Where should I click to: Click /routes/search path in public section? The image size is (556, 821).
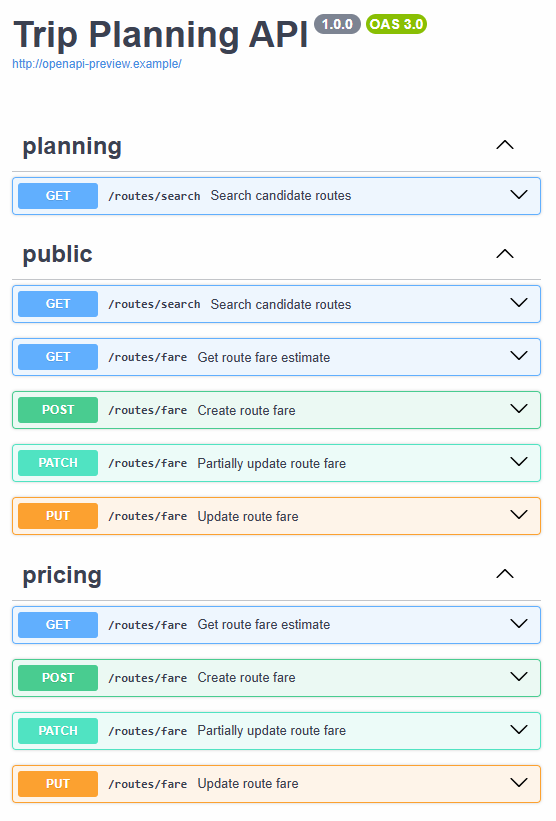154,304
